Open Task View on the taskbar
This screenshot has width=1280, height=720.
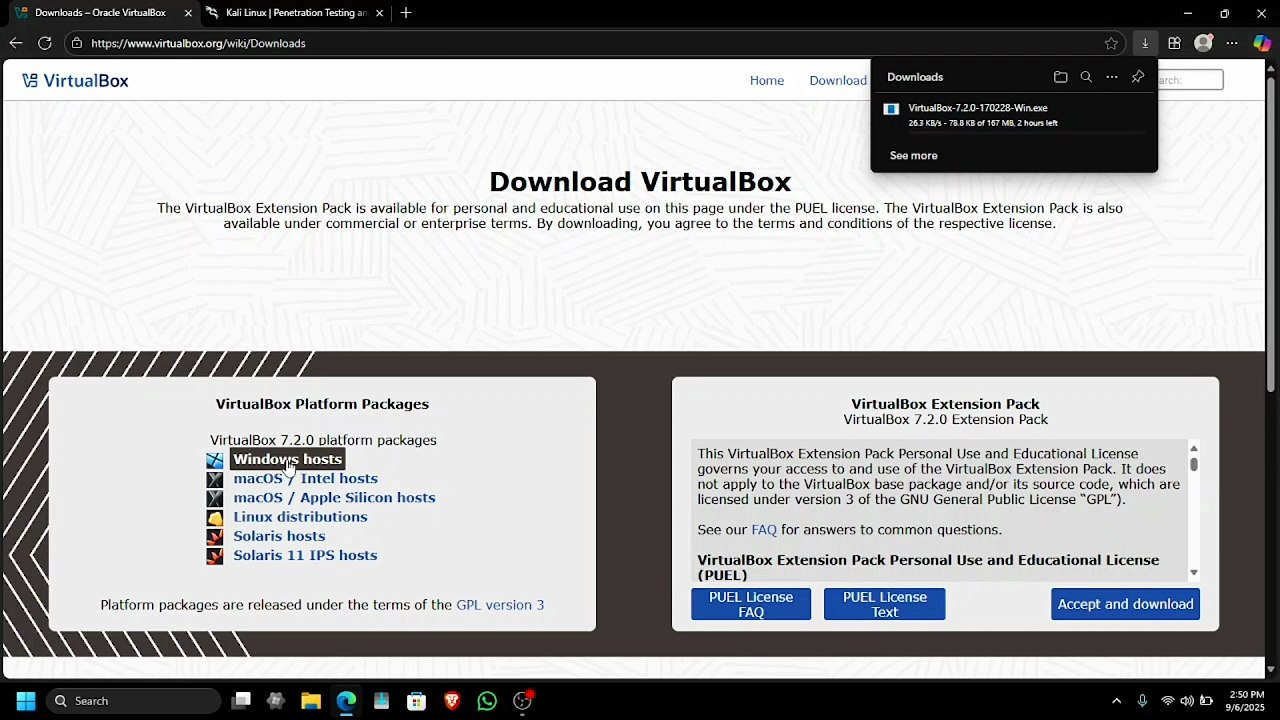point(241,701)
